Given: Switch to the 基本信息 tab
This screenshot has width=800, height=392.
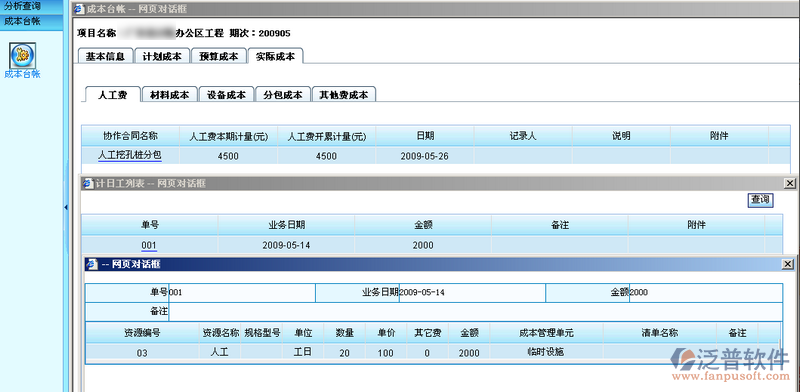Looking at the screenshot, I should (x=105, y=56).
